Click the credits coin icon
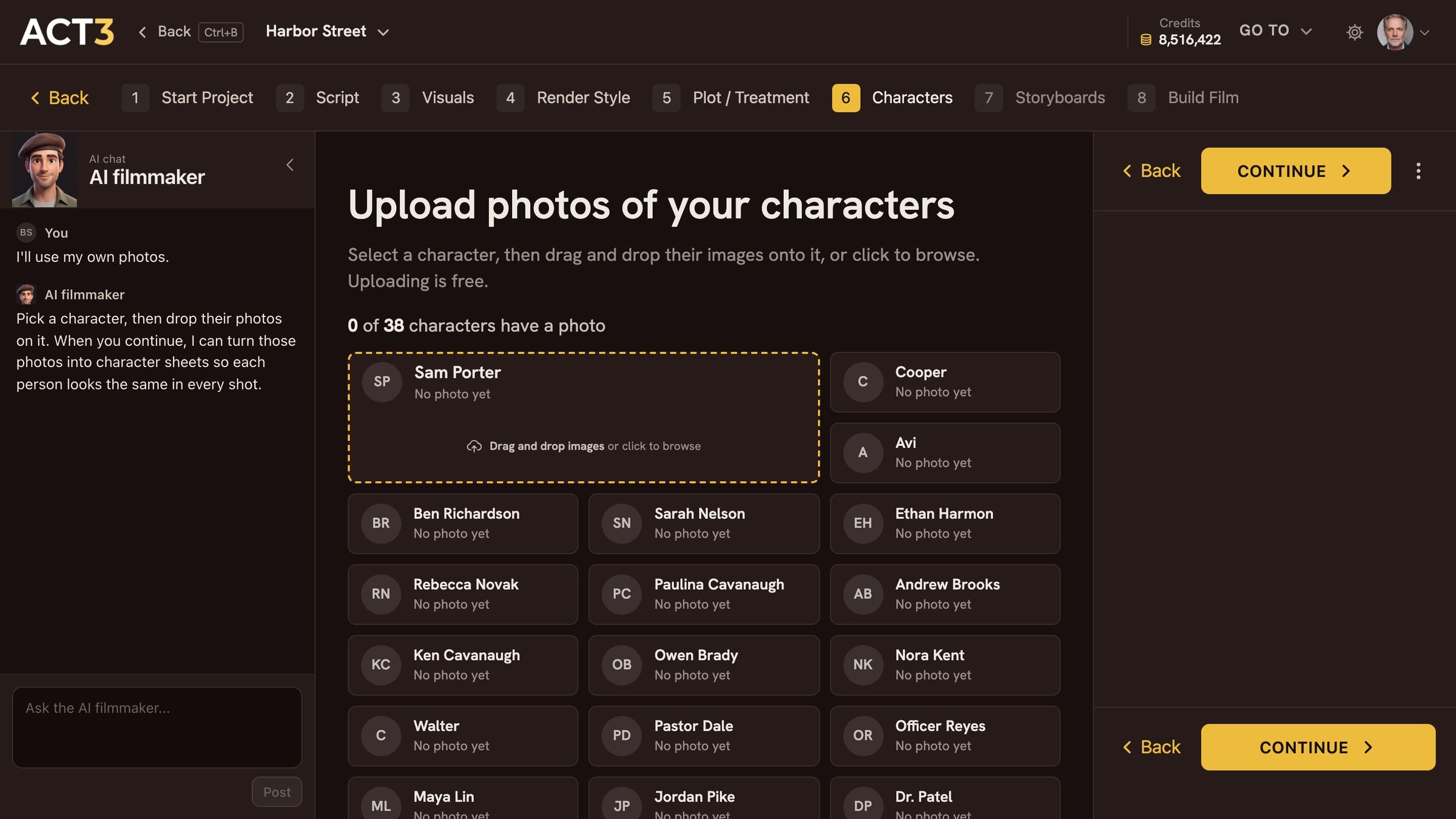1456x819 pixels. pyautogui.click(x=1145, y=40)
